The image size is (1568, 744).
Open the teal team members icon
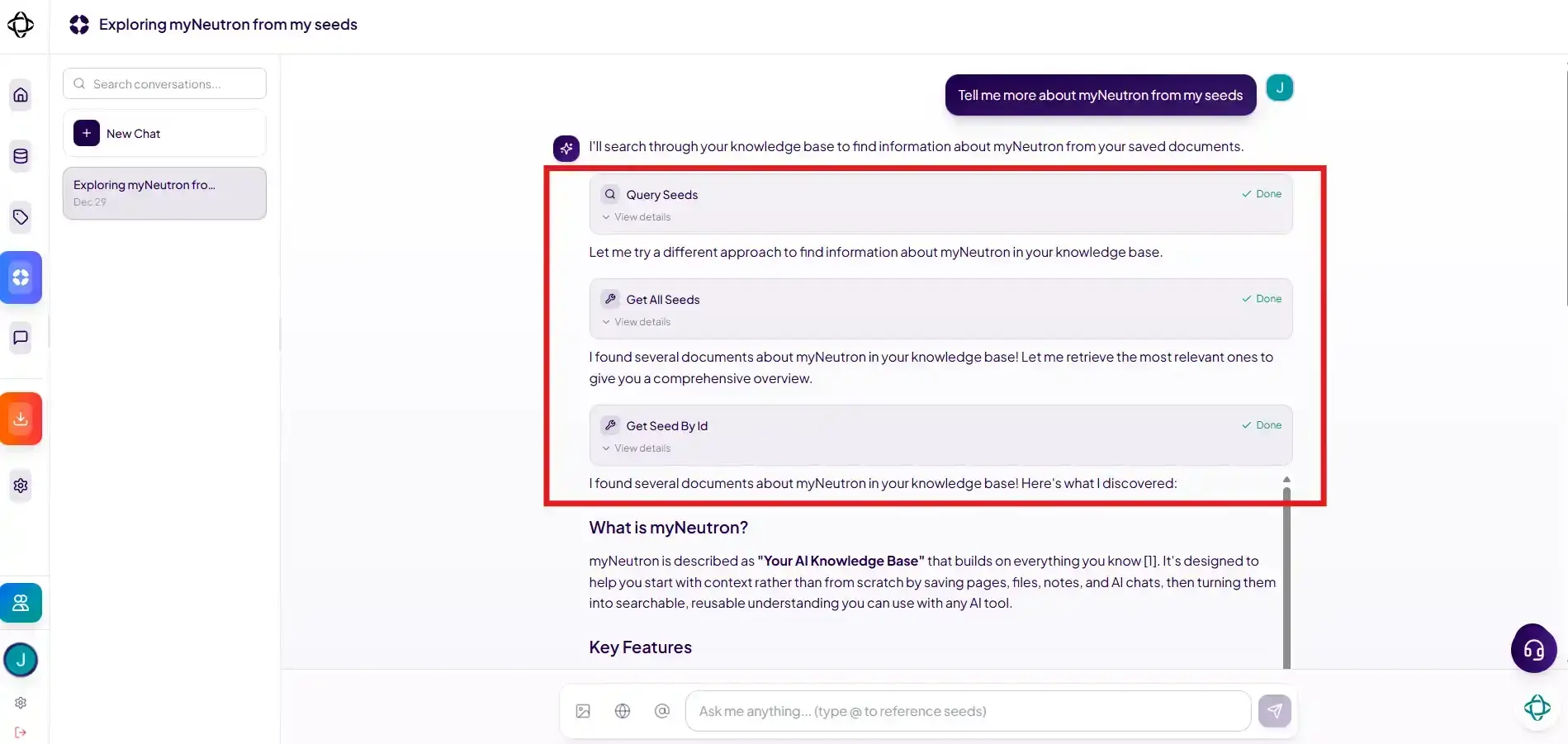[21, 603]
